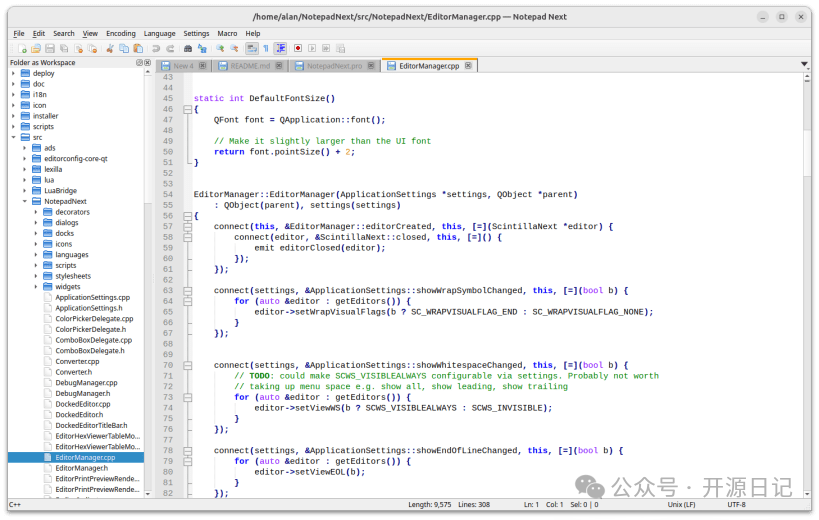
Task: Switch to the README.md tab
Action: tap(250, 66)
